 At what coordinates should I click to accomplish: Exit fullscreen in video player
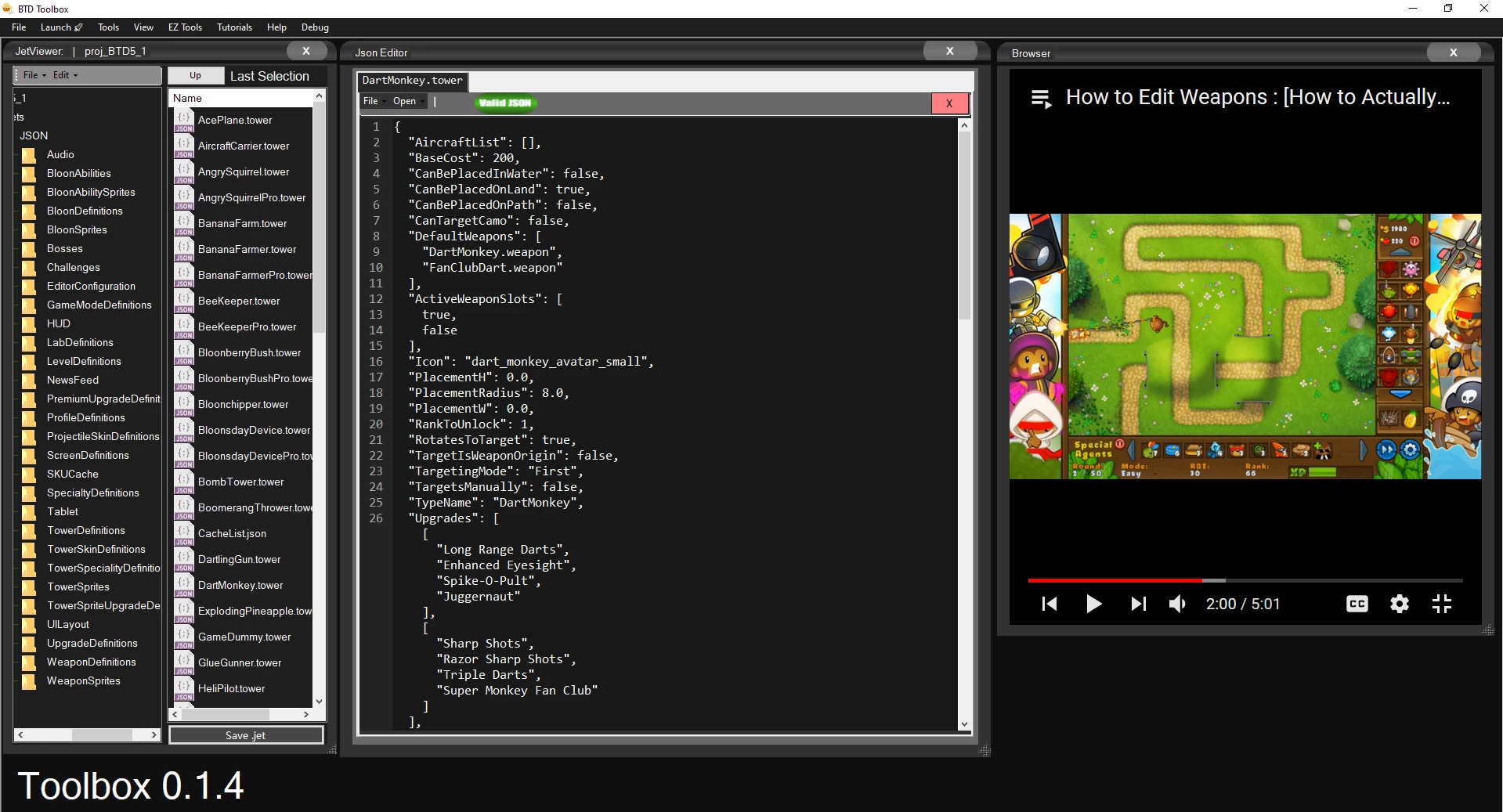click(x=1442, y=604)
